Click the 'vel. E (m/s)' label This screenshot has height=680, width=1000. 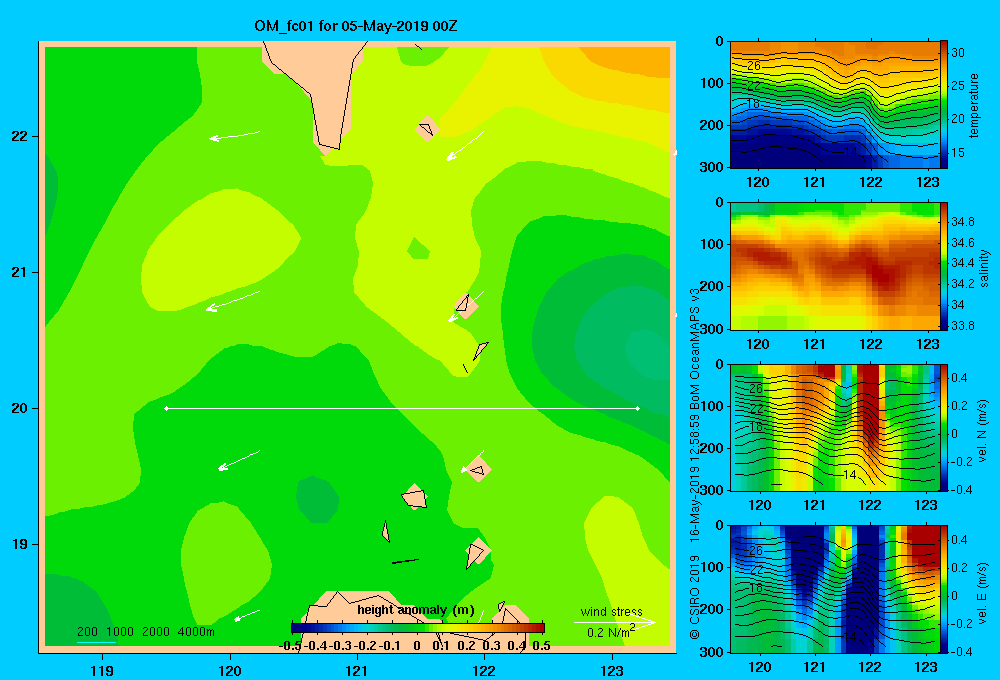pos(983,592)
